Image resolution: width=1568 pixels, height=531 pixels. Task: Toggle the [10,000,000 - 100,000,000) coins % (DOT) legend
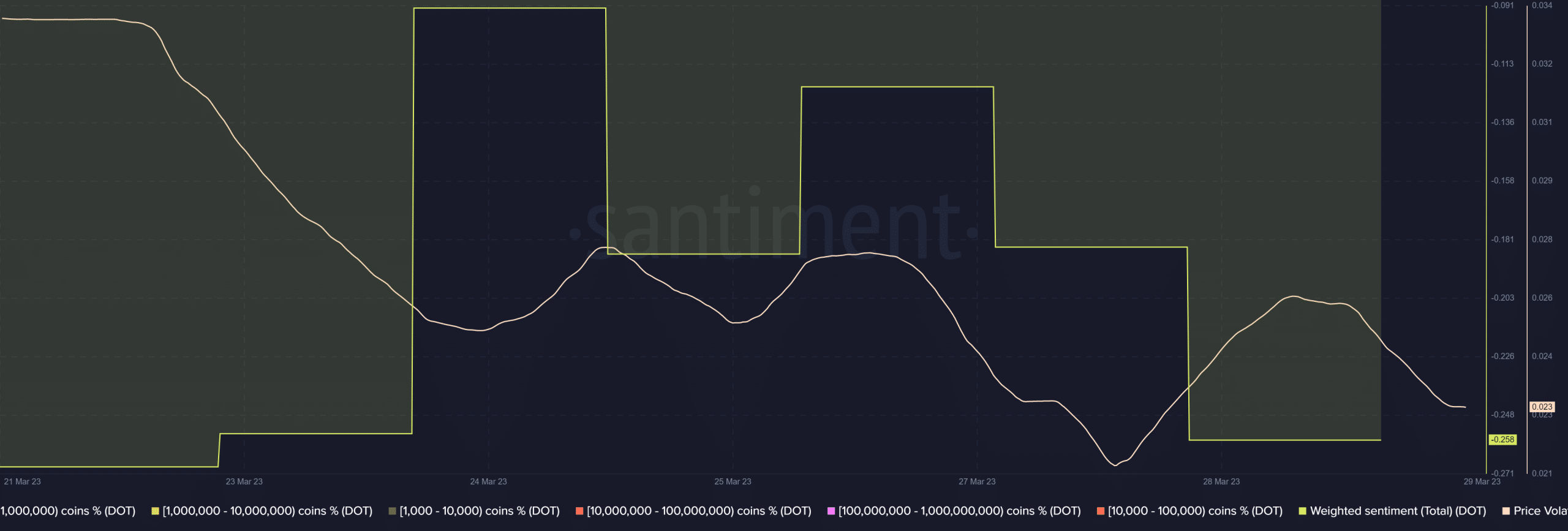pyautogui.click(x=693, y=511)
